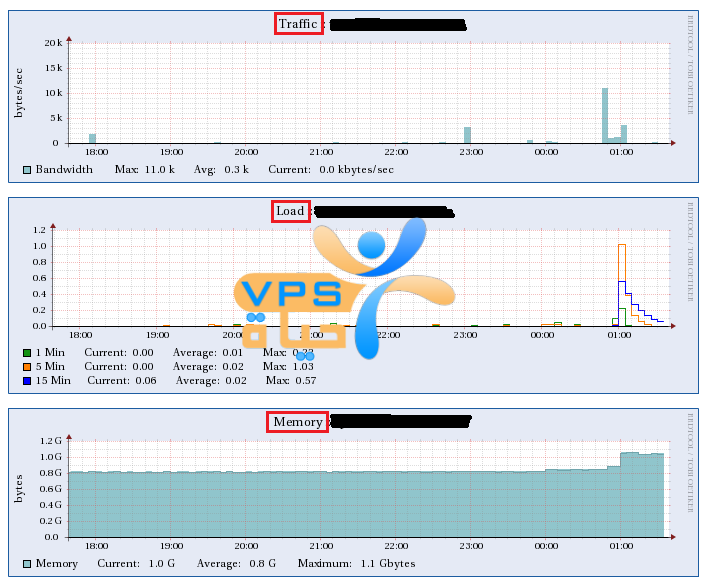This screenshot has width=710, height=582.
Task: Click "Average: 0.02" in the 15 Min row
Action: pyautogui.click(x=211, y=381)
